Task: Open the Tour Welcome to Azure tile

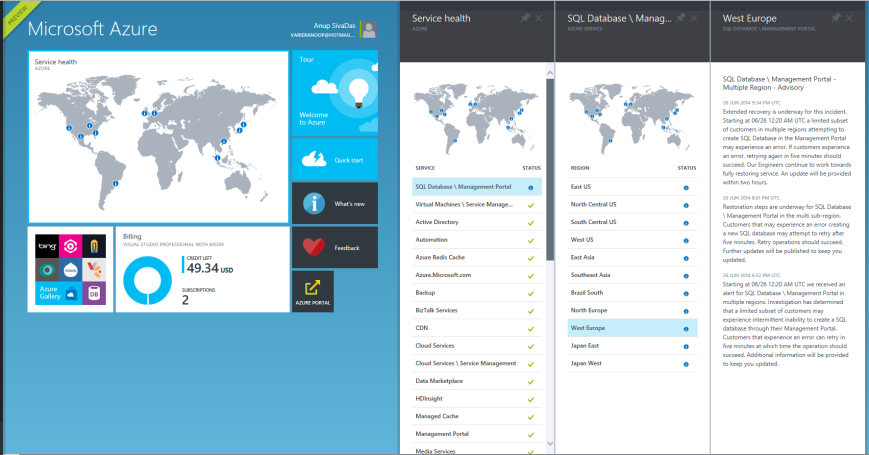Action: tap(335, 93)
